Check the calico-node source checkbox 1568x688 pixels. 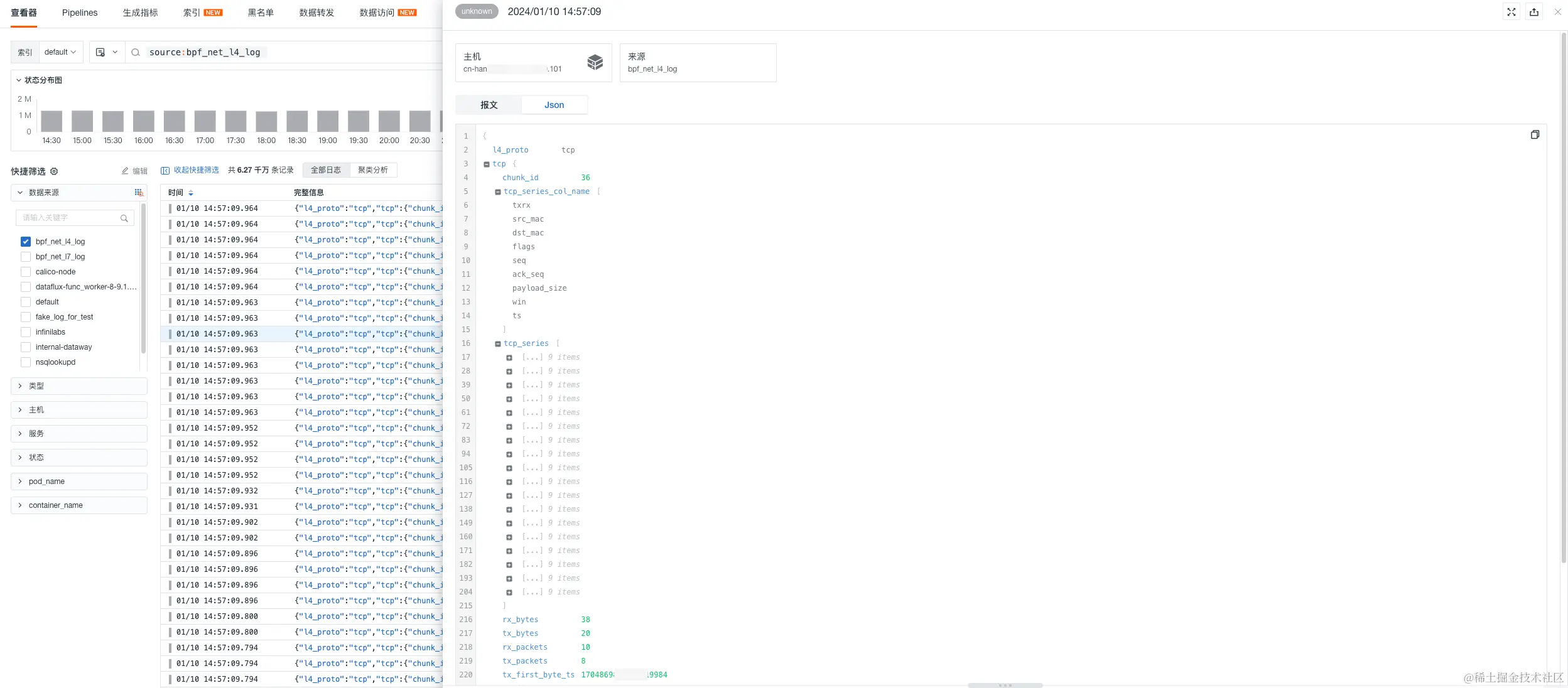26,272
